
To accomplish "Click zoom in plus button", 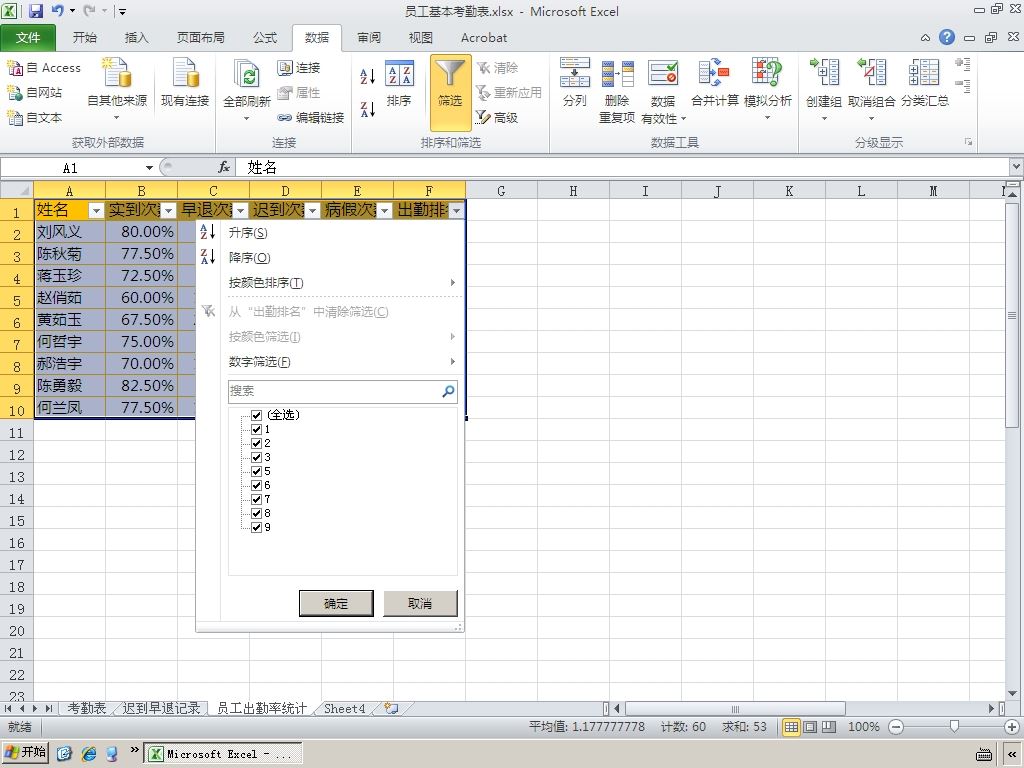I will 1012,727.
